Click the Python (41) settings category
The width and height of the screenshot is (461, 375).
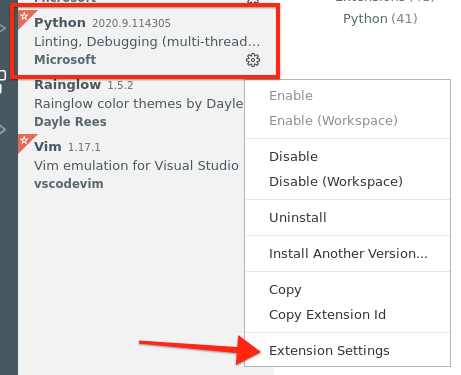click(x=380, y=19)
